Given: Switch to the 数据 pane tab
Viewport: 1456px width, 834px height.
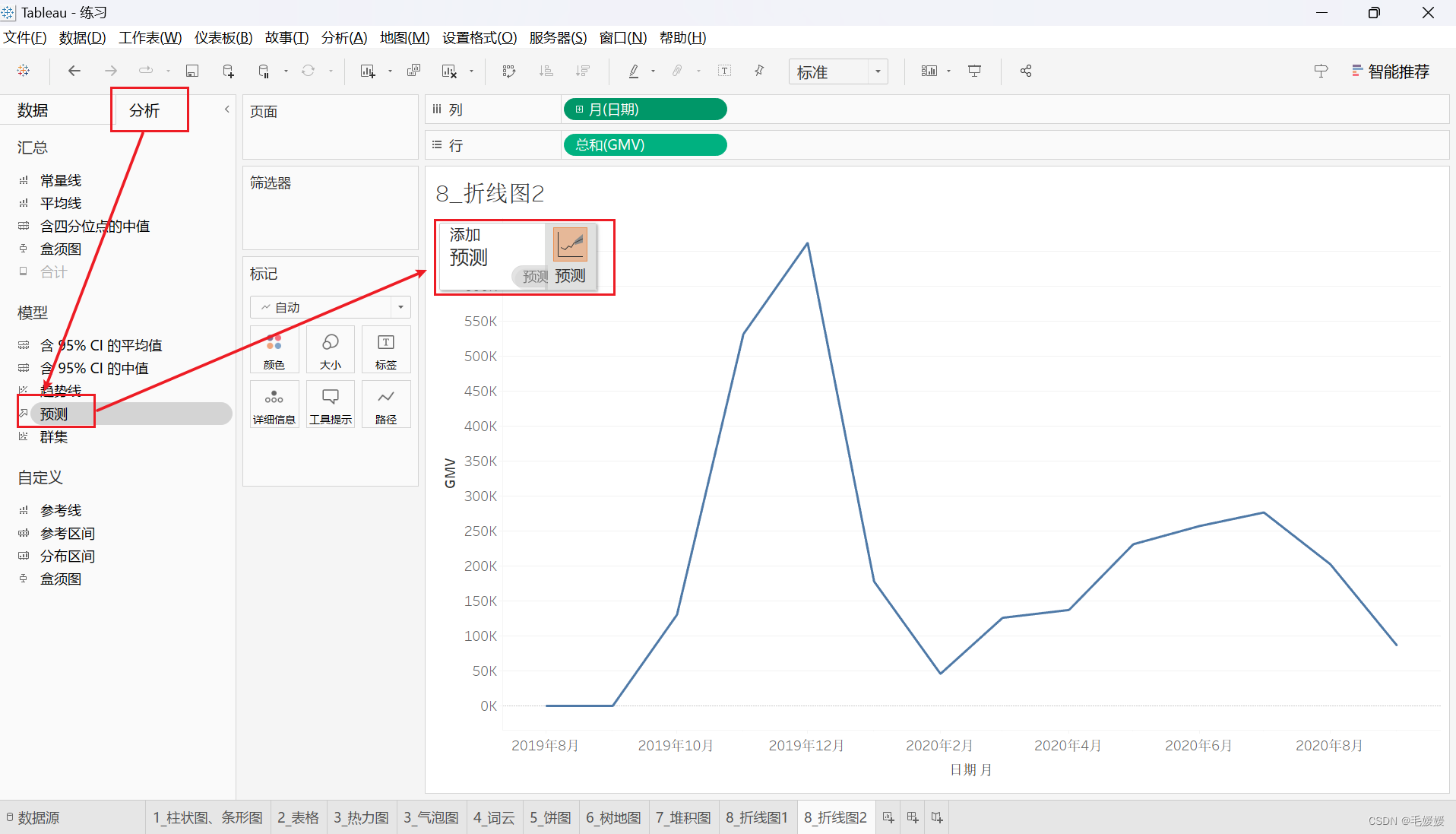Looking at the screenshot, I should tap(33, 110).
